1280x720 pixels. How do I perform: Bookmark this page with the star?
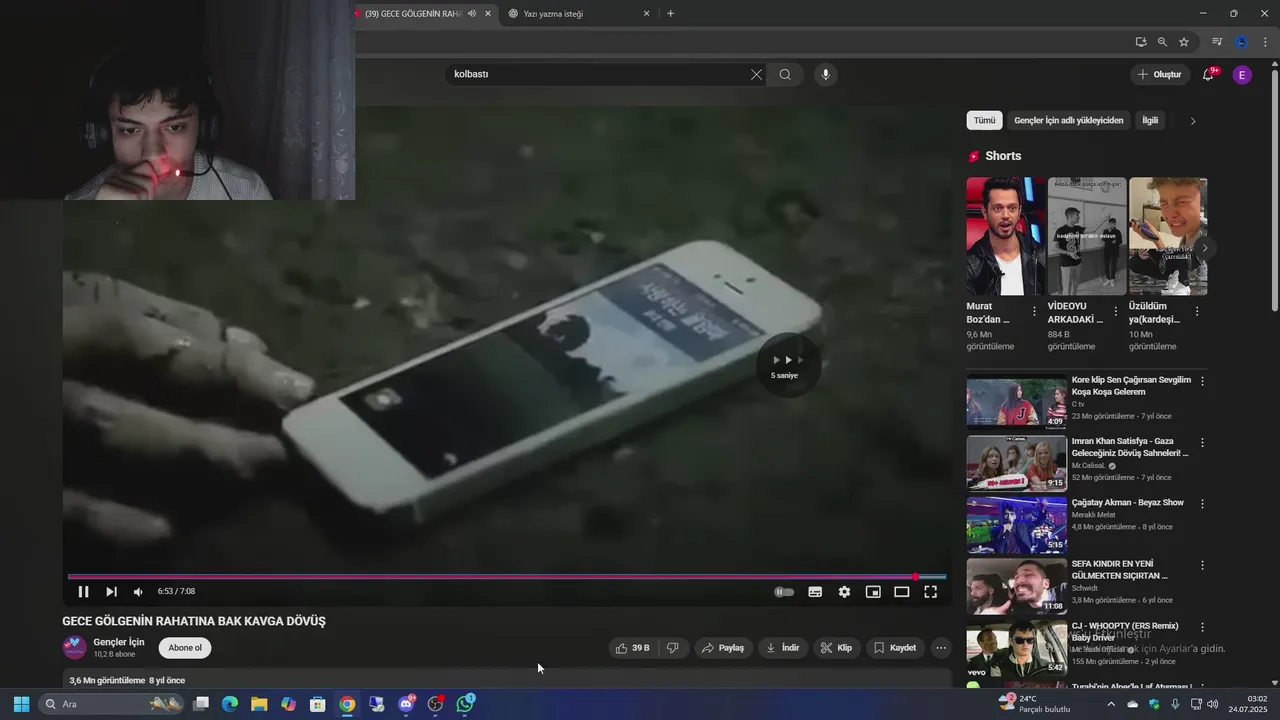(1184, 42)
